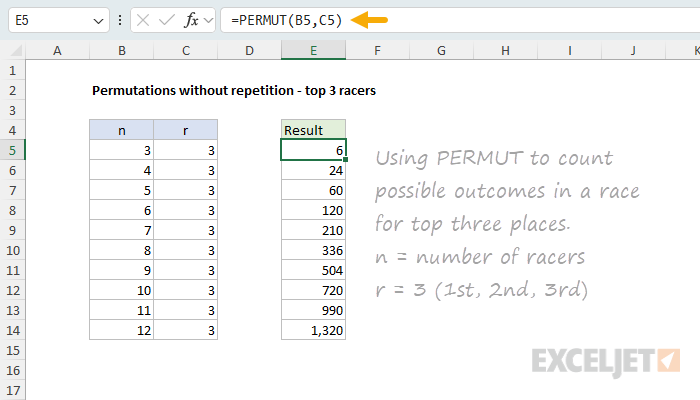This screenshot has height=400, width=700.
Task: Click the n cell with value 12
Action: click(x=121, y=330)
